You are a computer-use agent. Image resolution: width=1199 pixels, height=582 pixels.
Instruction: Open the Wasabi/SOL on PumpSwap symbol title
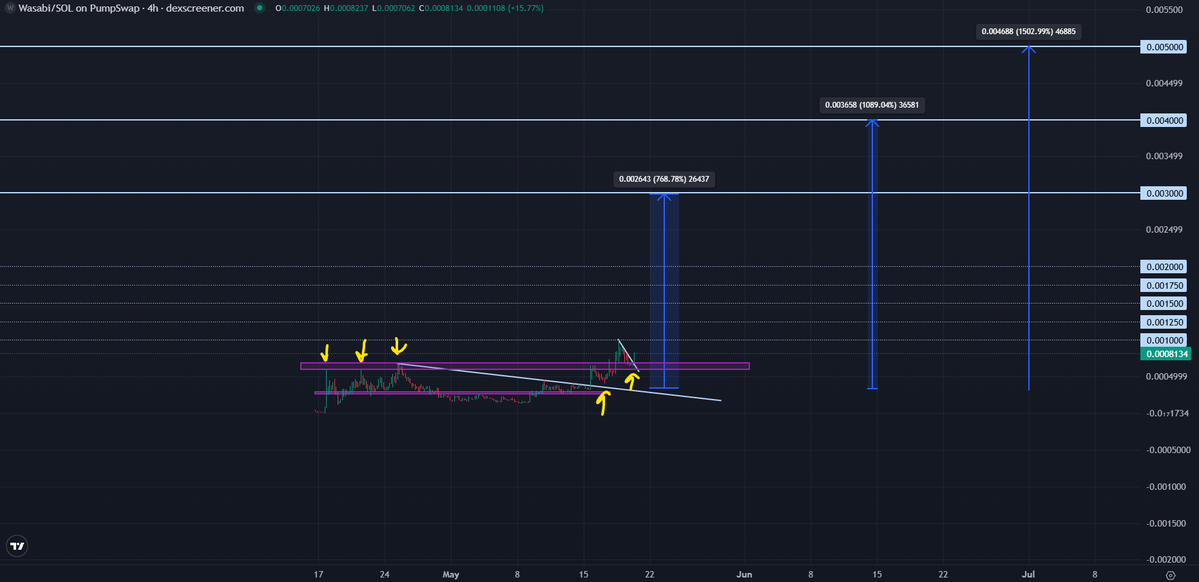(132, 8)
